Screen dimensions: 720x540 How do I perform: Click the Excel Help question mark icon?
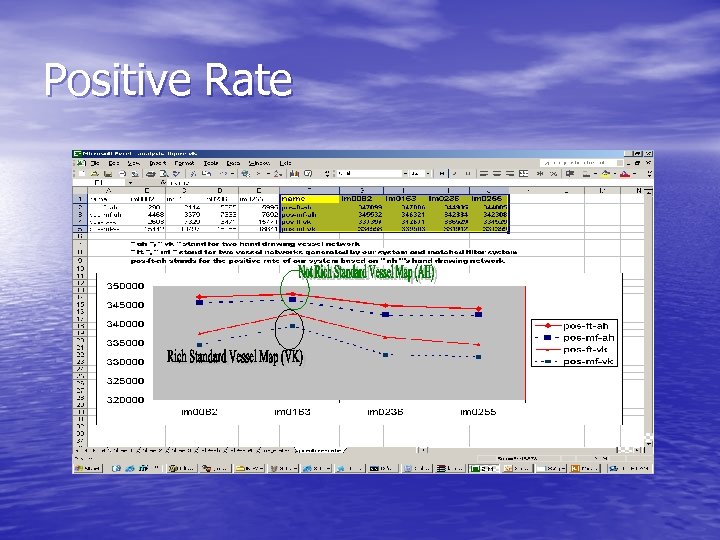pyautogui.click(x=308, y=174)
